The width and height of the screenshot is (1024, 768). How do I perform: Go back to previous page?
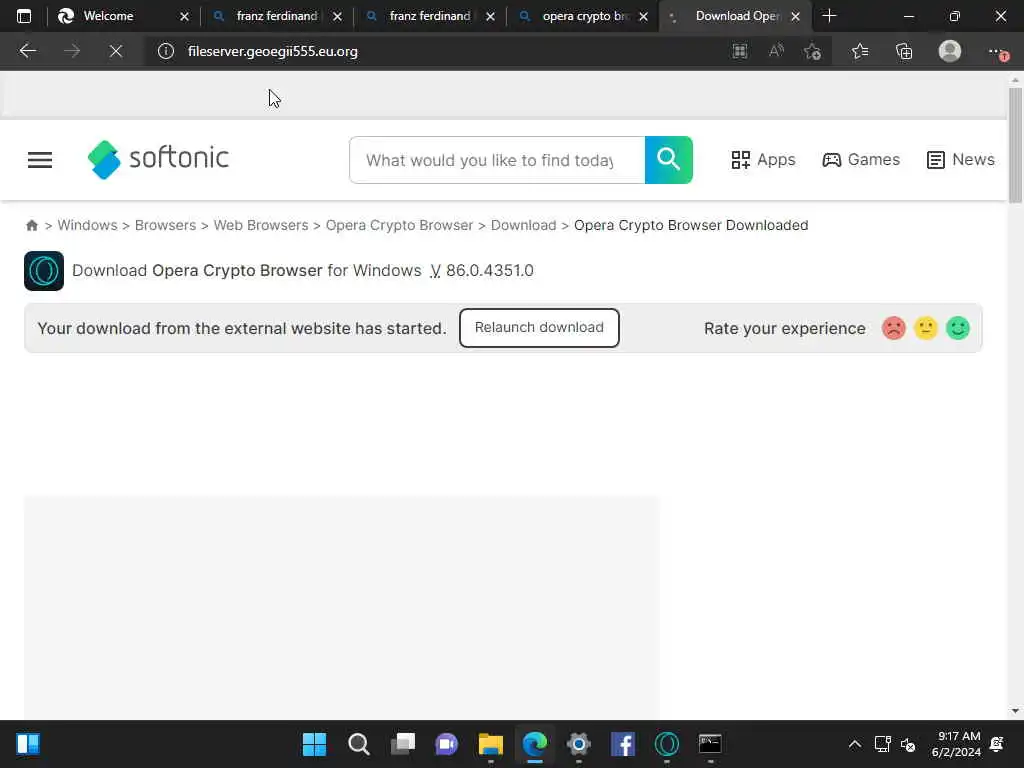tap(27, 51)
